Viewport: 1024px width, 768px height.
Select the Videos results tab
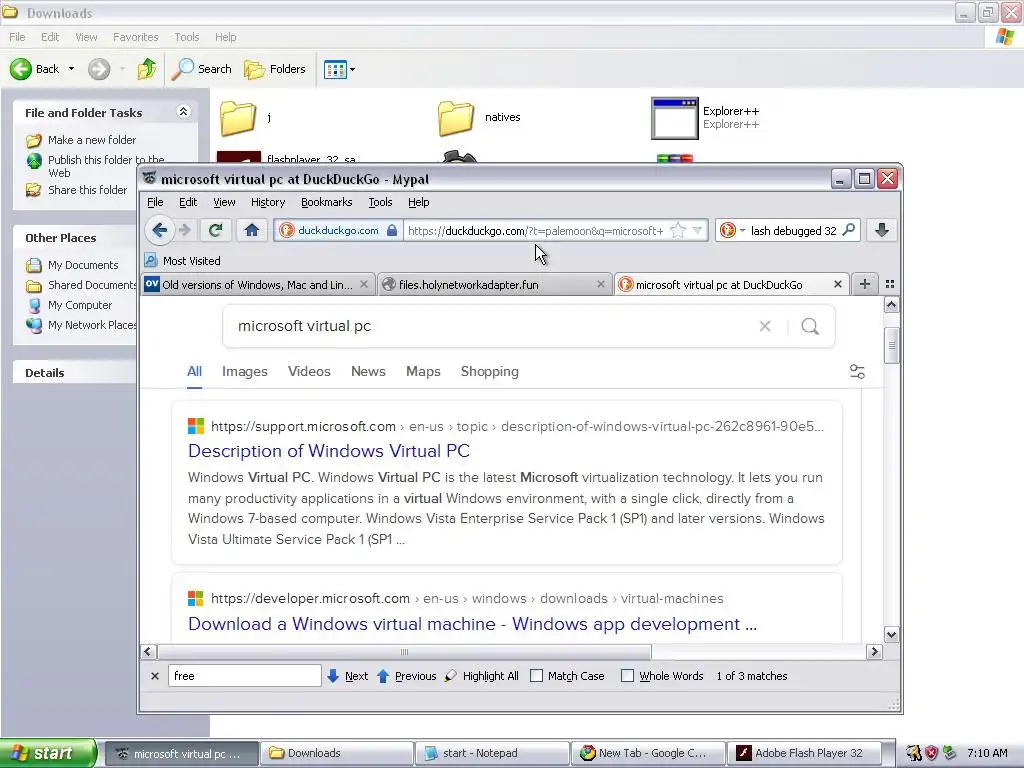(x=309, y=372)
